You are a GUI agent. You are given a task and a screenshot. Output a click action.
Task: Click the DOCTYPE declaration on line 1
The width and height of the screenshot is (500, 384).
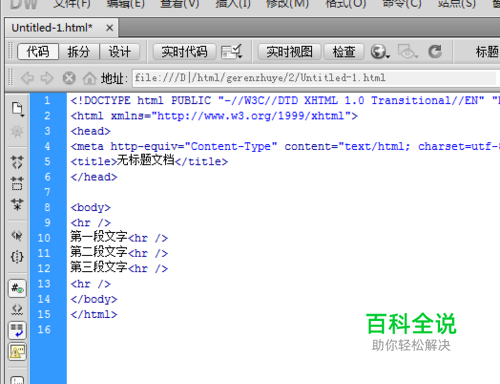tap(285, 100)
